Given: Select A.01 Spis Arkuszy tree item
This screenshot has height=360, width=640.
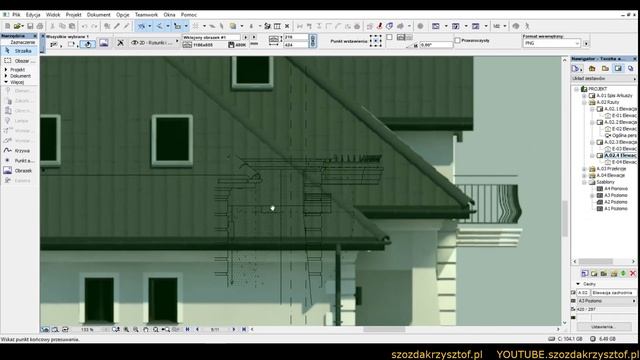Looking at the screenshot, I should [614, 96].
